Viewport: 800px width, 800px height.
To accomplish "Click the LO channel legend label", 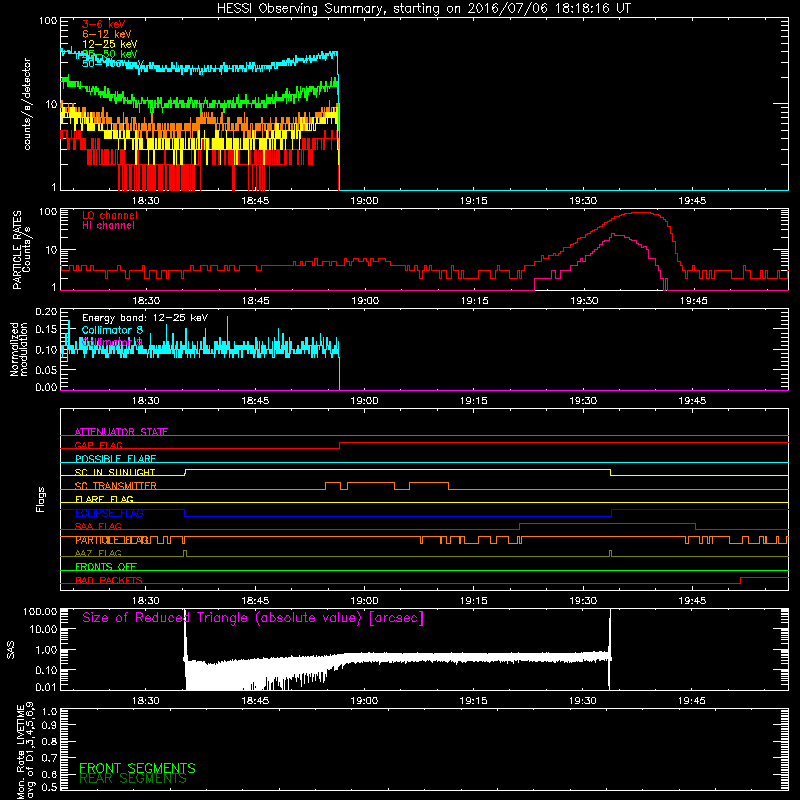I will coord(110,215).
